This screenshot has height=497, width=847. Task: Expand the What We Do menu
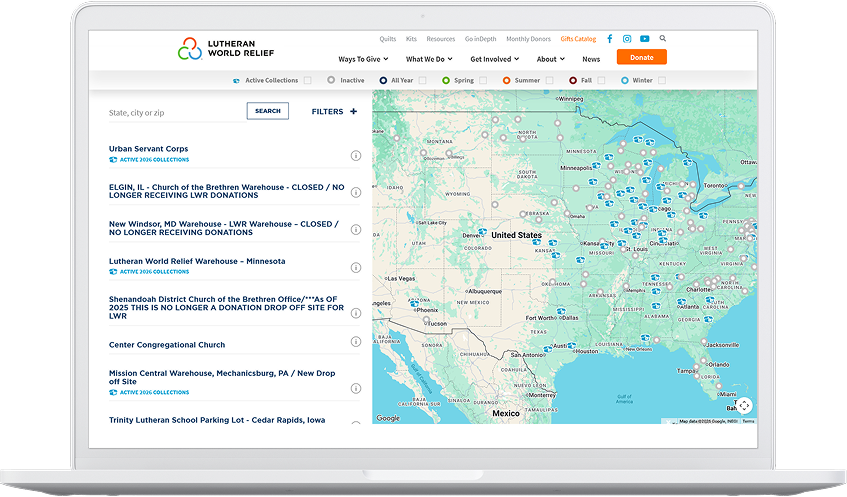pyautogui.click(x=429, y=59)
